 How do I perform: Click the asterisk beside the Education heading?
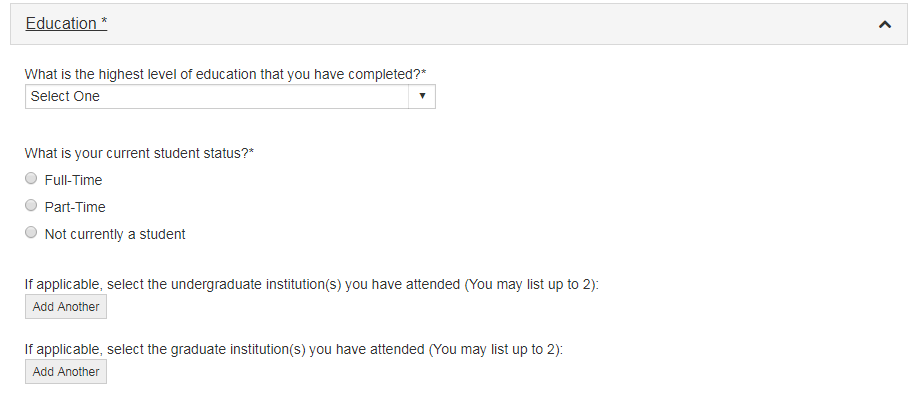click(x=104, y=22)
